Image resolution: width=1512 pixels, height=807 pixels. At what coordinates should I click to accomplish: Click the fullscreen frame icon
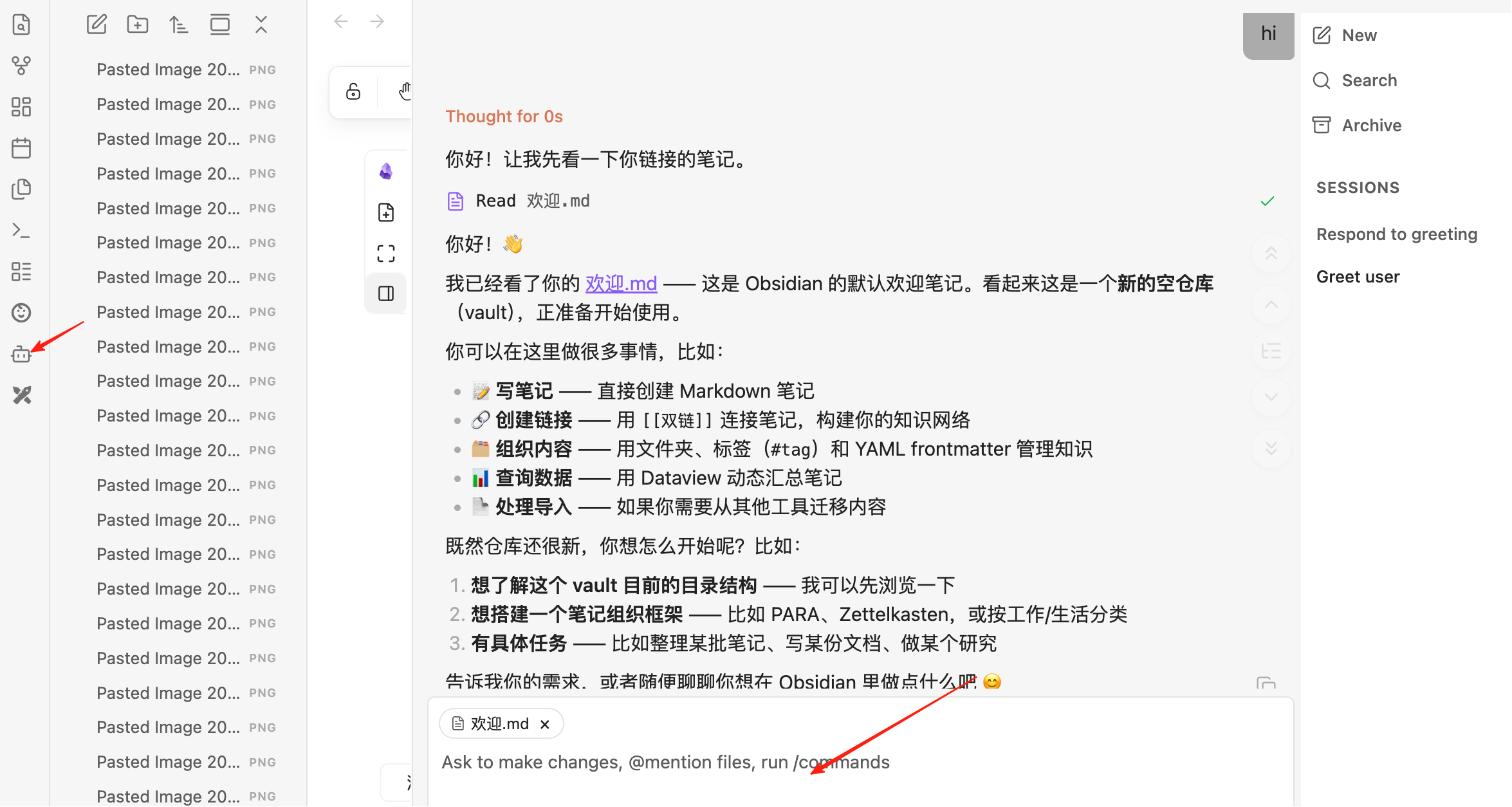386,254
